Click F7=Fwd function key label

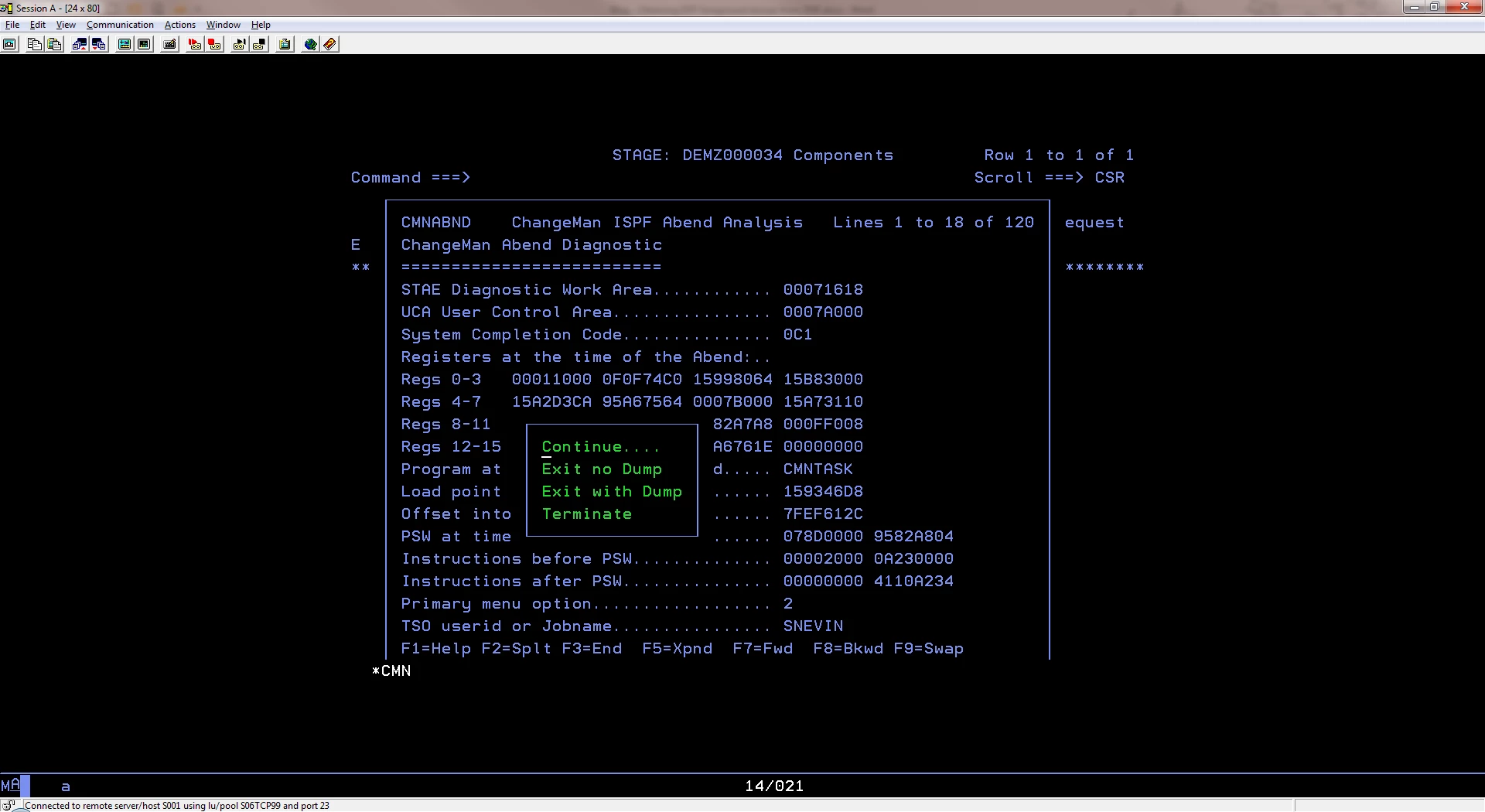pyautogui.click(x=763, y=648)
